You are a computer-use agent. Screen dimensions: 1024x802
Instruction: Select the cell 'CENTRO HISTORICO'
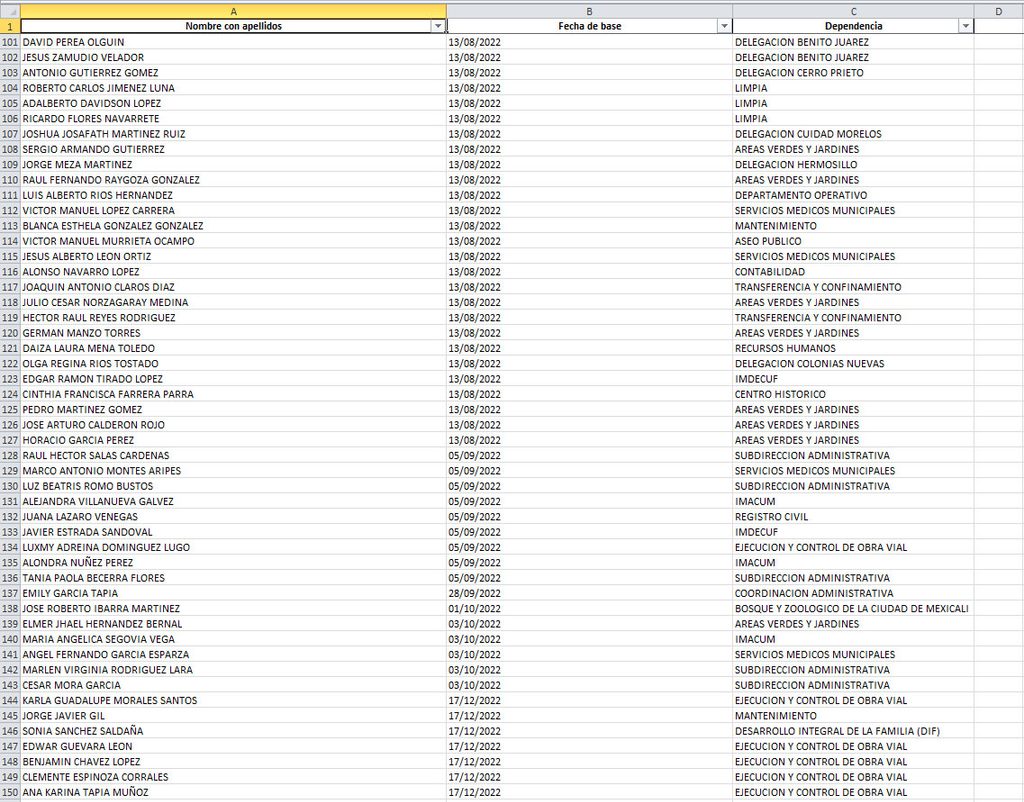pos(853,394)
